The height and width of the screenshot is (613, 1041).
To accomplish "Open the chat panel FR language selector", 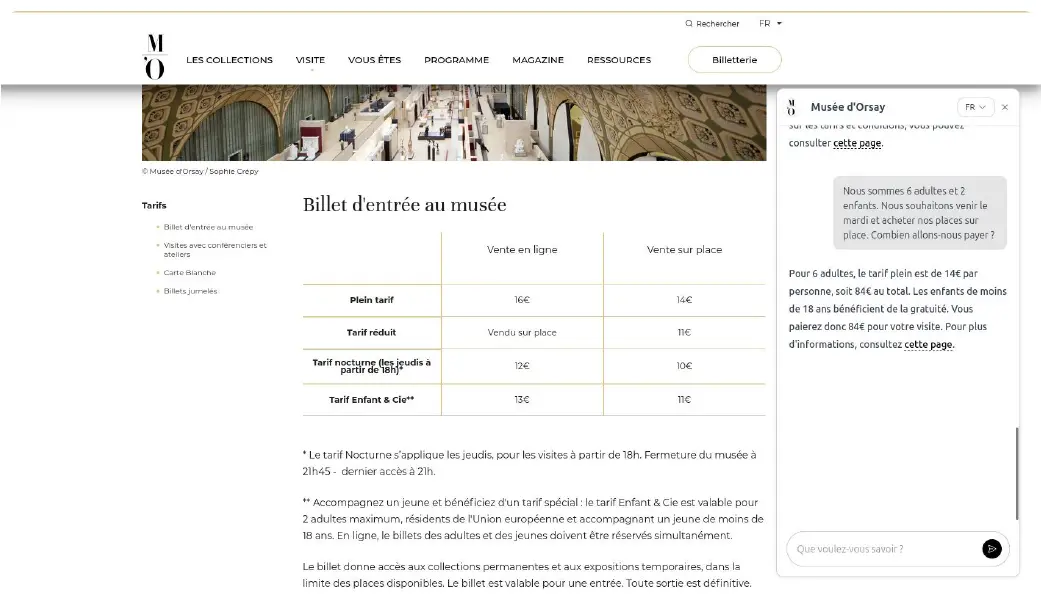I will (x=975, y=107).
